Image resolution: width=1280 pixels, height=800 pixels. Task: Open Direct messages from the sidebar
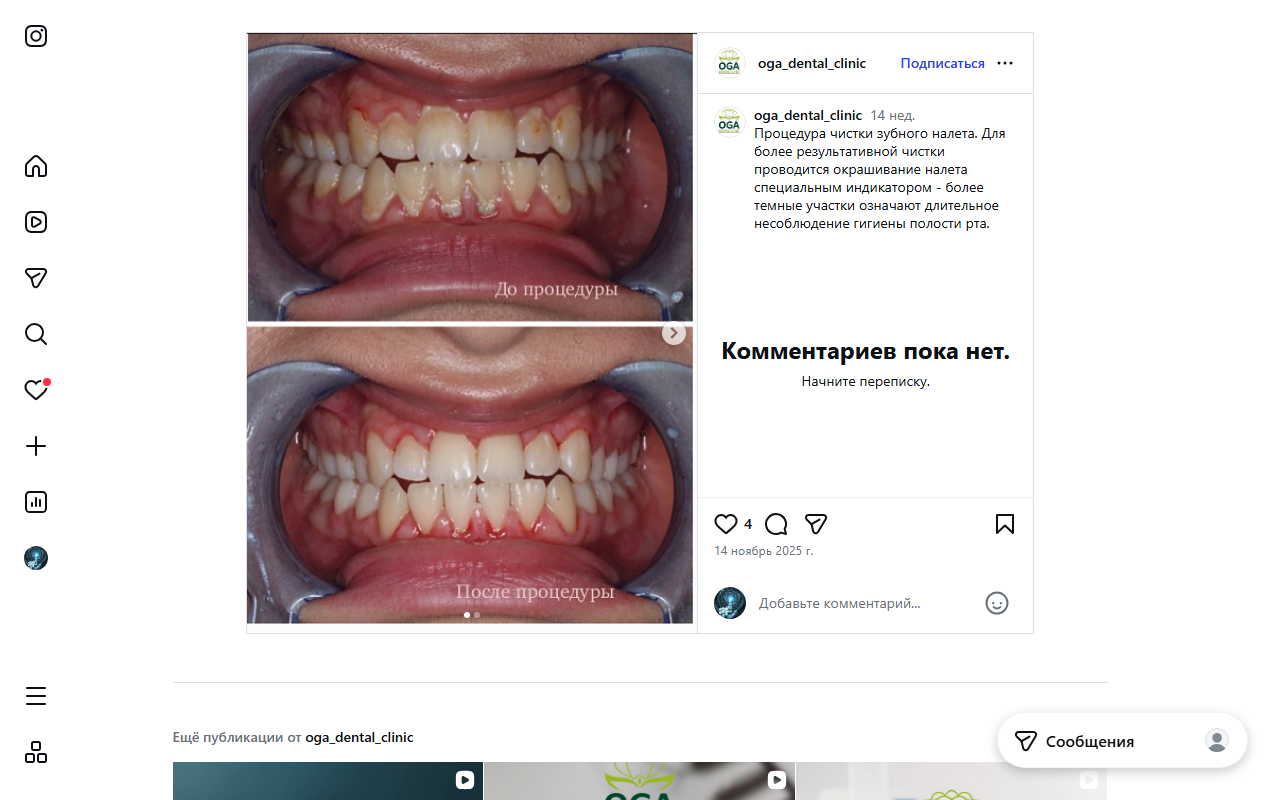36,278
